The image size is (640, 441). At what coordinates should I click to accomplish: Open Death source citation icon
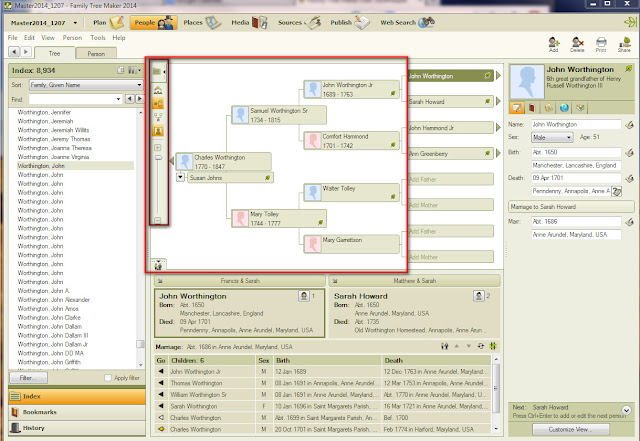(629, 178)
